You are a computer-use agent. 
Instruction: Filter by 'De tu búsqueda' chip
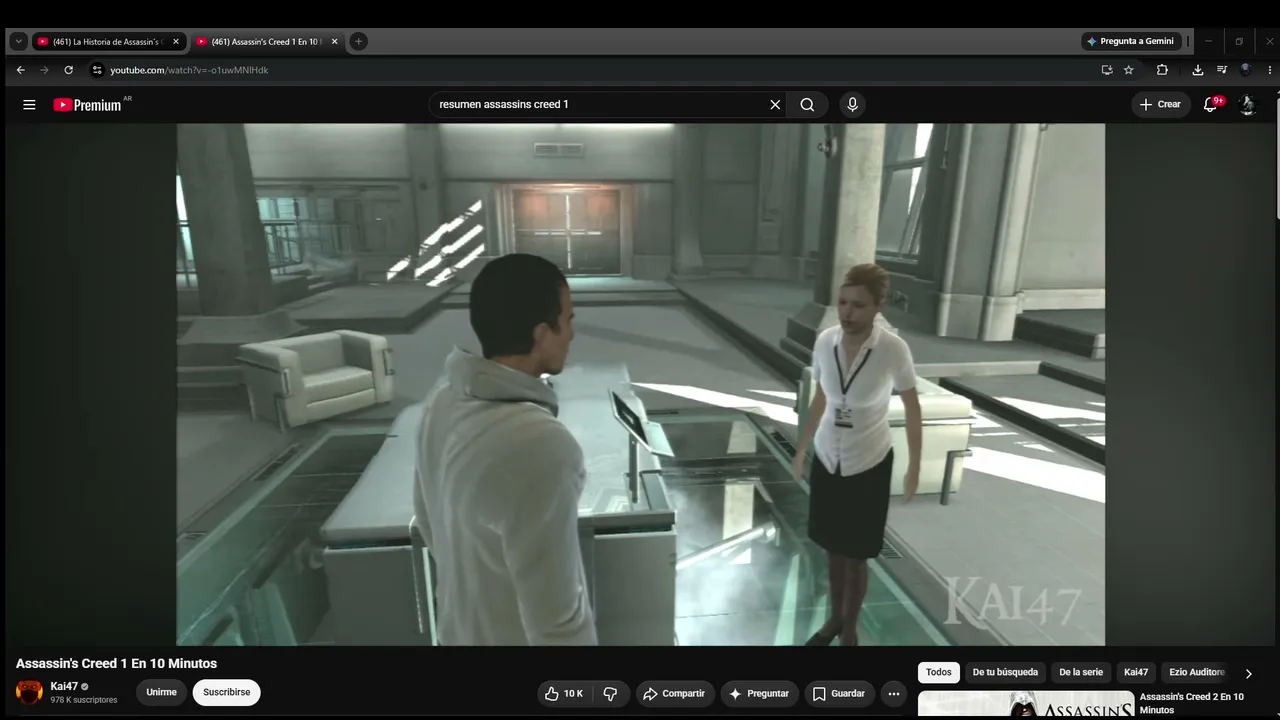pos(1005,672)
